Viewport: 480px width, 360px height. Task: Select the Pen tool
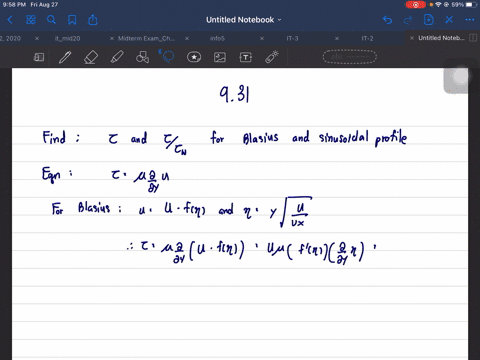(x=65, y=57)
